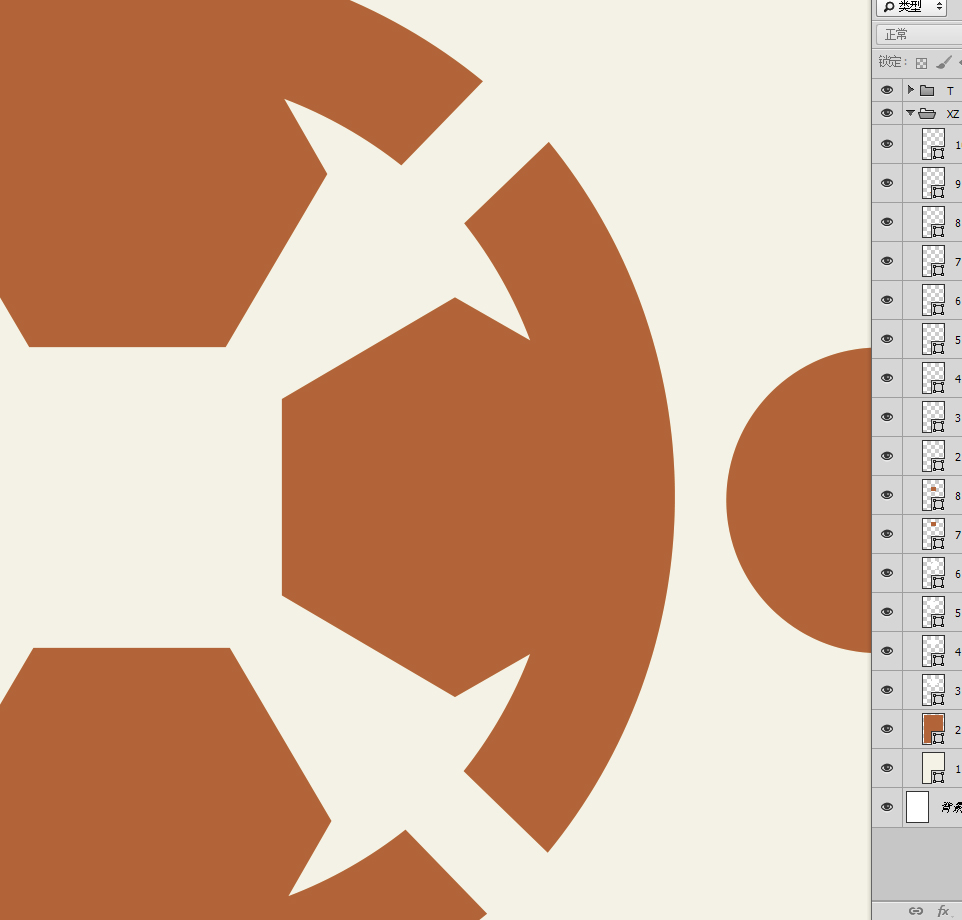Hide the 背景 background layer
The width and height of the screenshot is (962, 920).
[x=887, y=807]
